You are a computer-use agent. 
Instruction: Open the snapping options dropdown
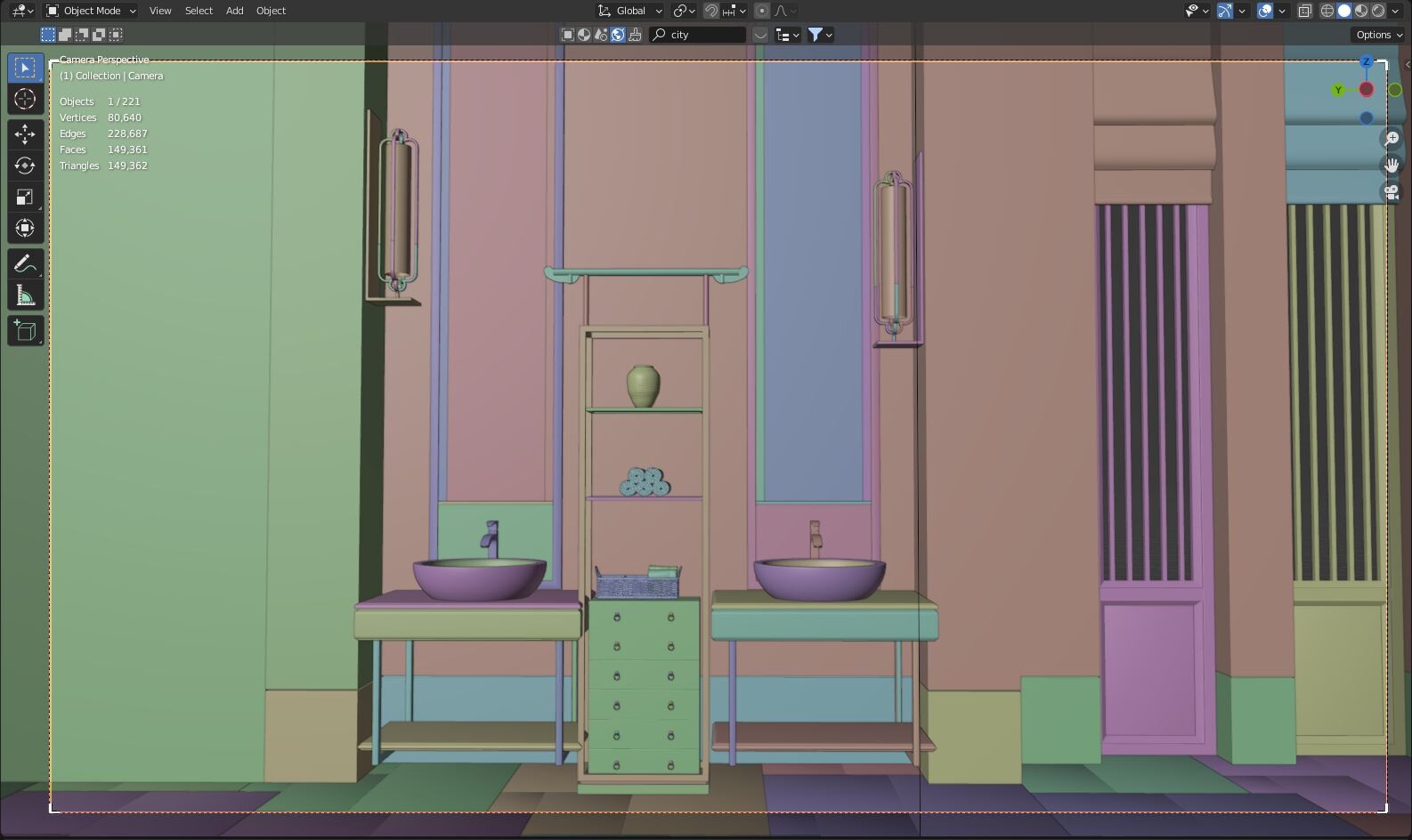click(734, 11)
